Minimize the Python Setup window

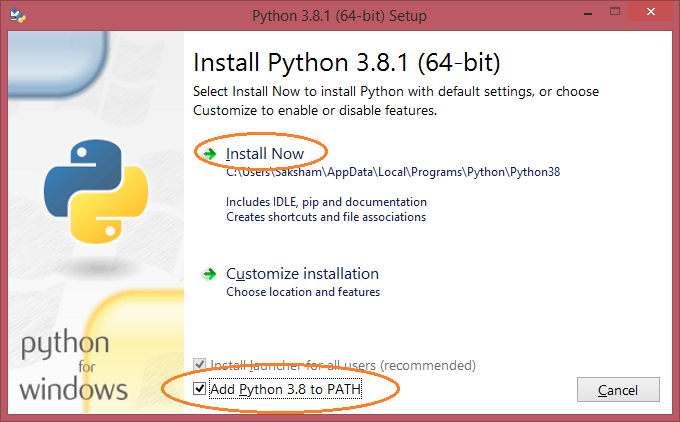pos(588,13)
